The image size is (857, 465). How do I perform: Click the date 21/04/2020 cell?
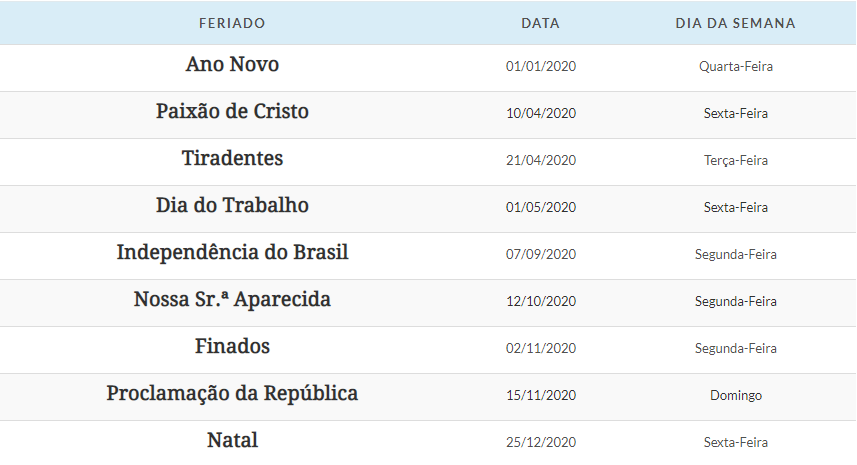pos(541,160)
